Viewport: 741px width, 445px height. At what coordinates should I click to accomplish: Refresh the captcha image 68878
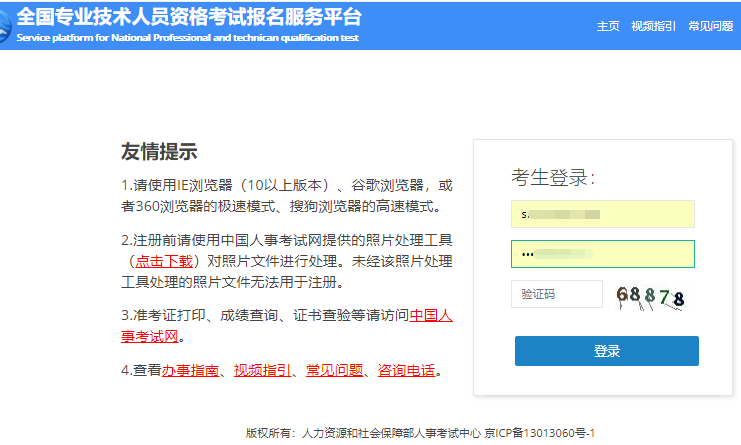[650, 296]
